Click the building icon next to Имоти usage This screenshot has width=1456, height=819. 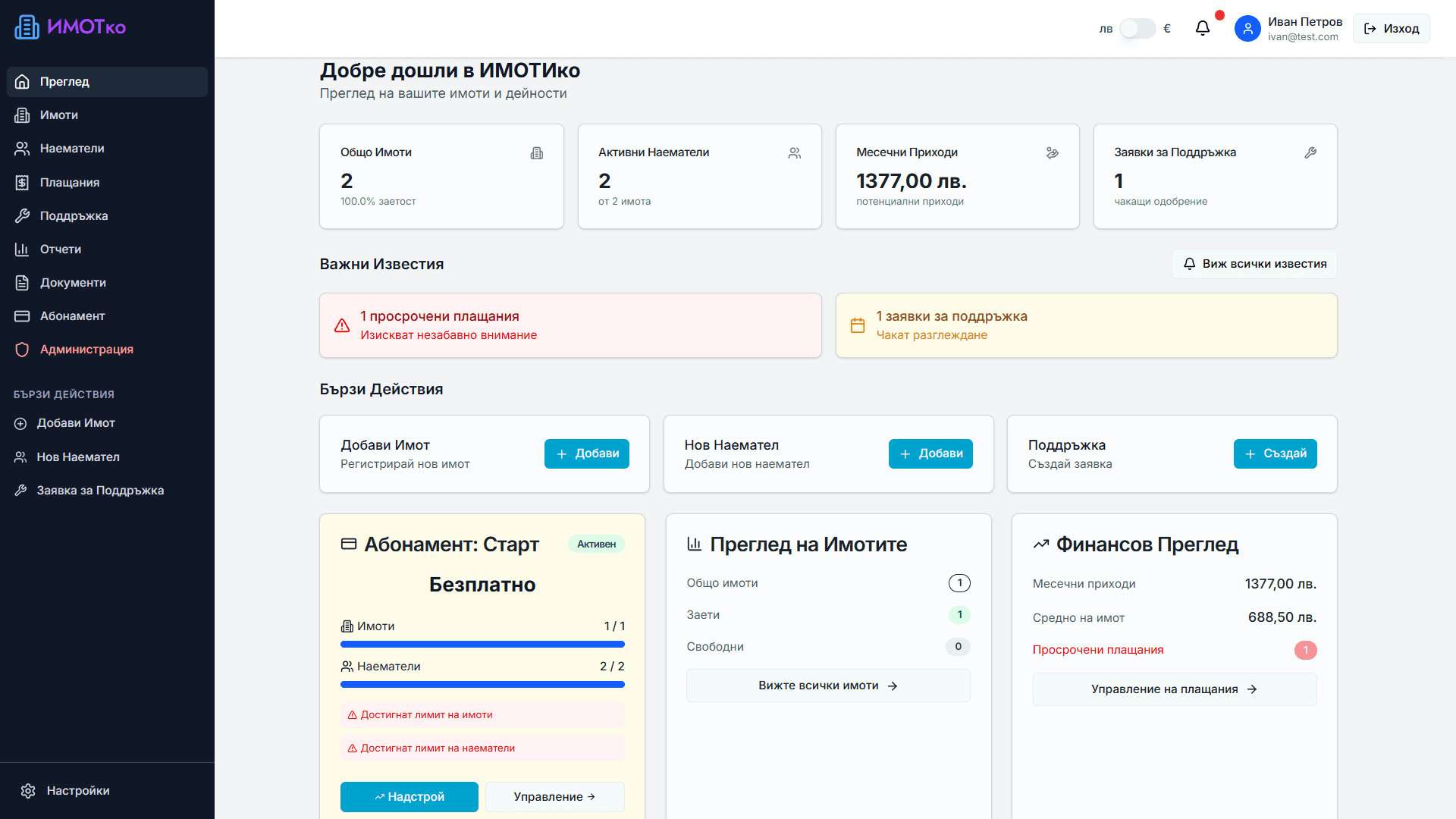[x=347, y=626]
